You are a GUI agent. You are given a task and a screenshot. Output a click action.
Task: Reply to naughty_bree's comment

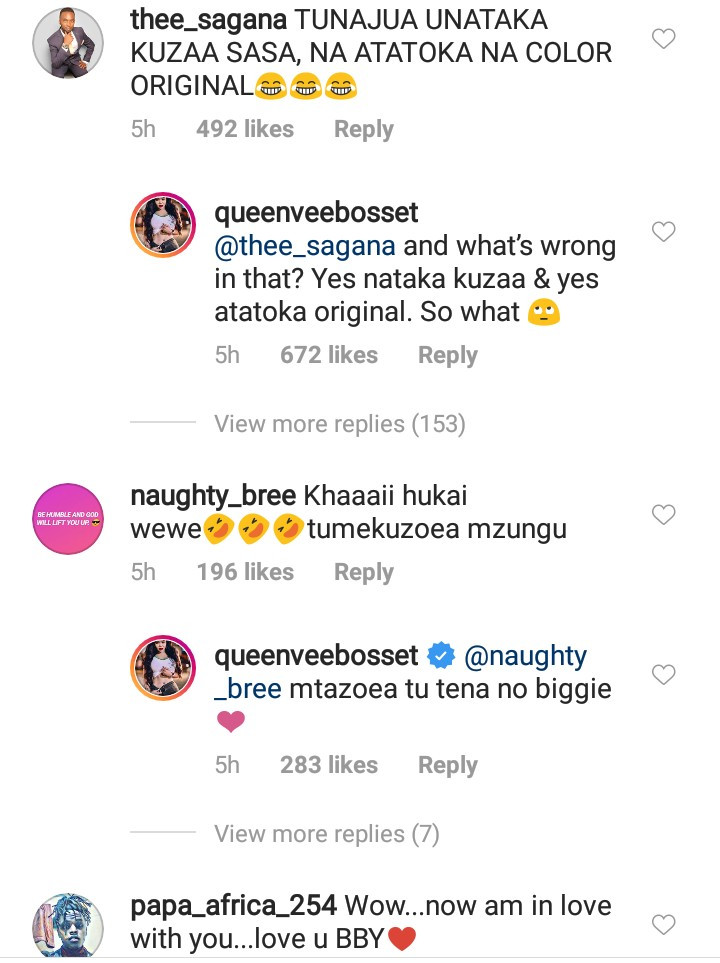pyautogui.click(x=363, y=572)
